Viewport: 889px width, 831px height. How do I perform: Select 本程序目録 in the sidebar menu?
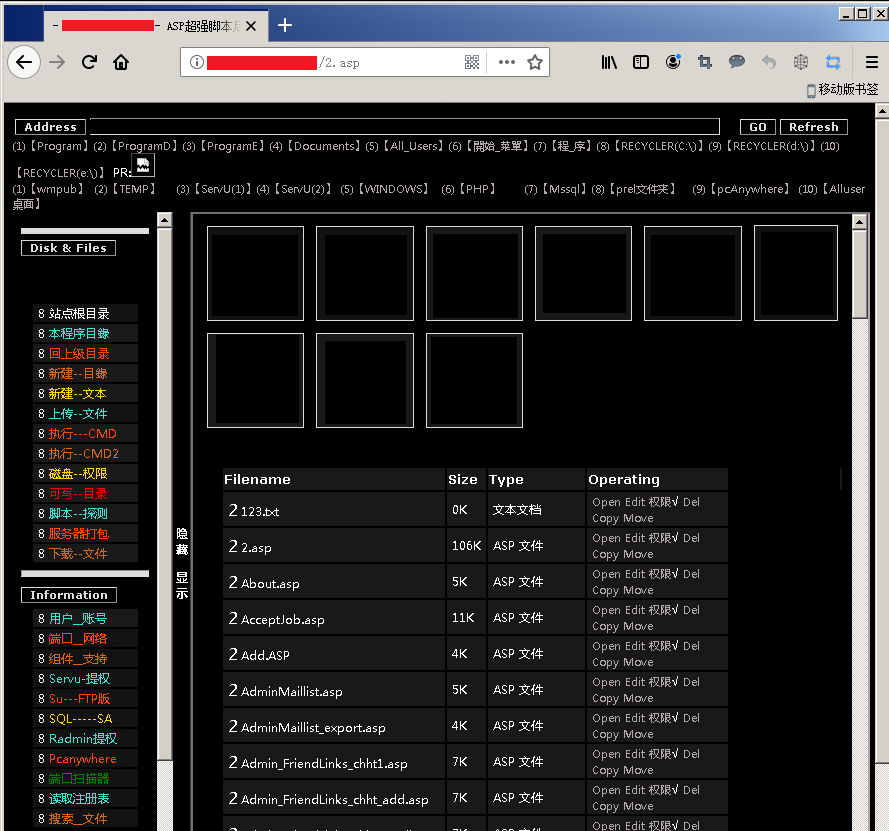[x=79, y=333]
